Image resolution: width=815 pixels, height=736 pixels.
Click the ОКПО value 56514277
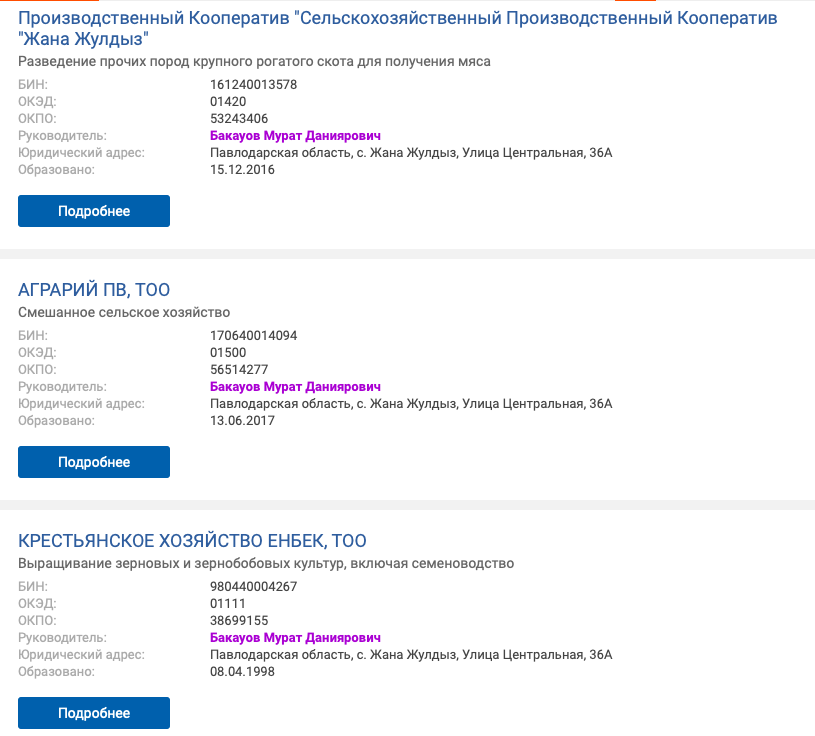(x=239, y=370)
